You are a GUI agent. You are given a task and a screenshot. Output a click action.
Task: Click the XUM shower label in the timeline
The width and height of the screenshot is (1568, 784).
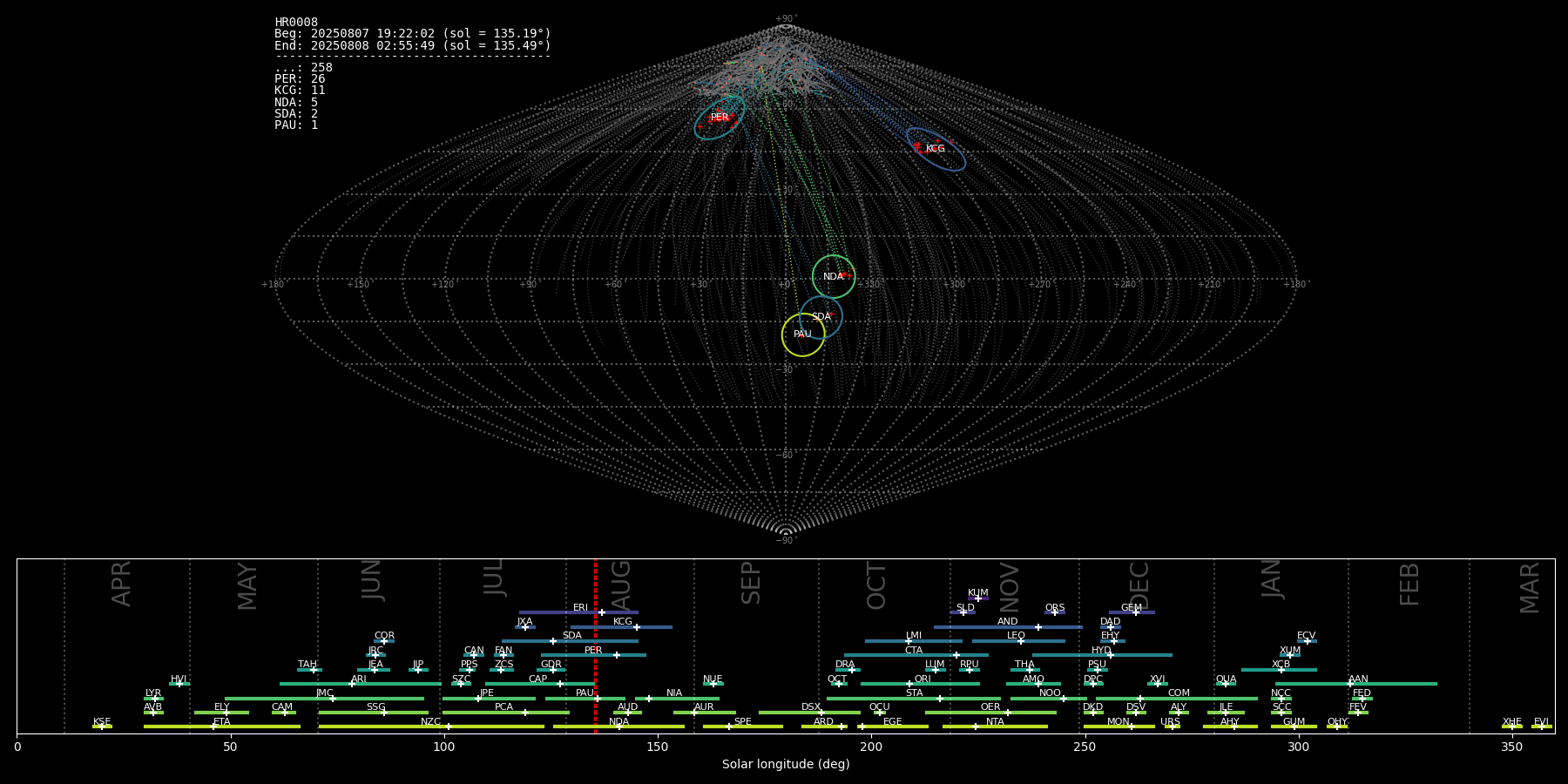click(1290, 651)
